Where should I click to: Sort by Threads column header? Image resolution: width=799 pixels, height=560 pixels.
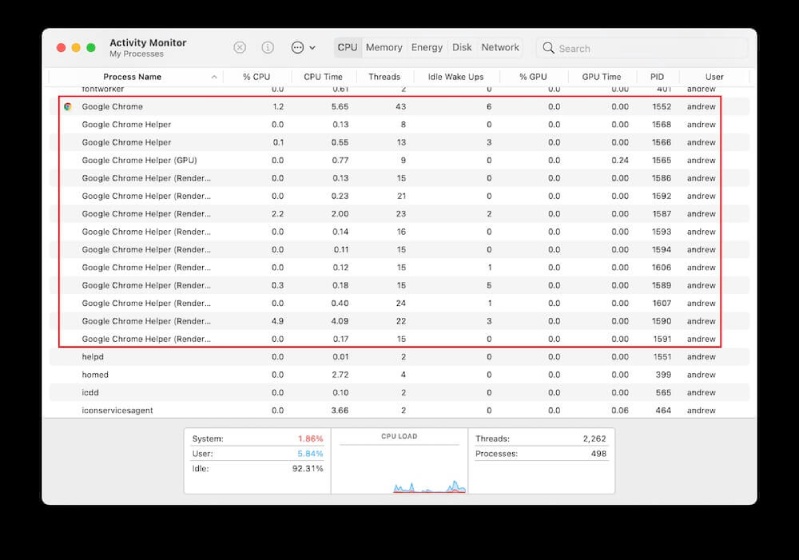(x=384, y=77)
